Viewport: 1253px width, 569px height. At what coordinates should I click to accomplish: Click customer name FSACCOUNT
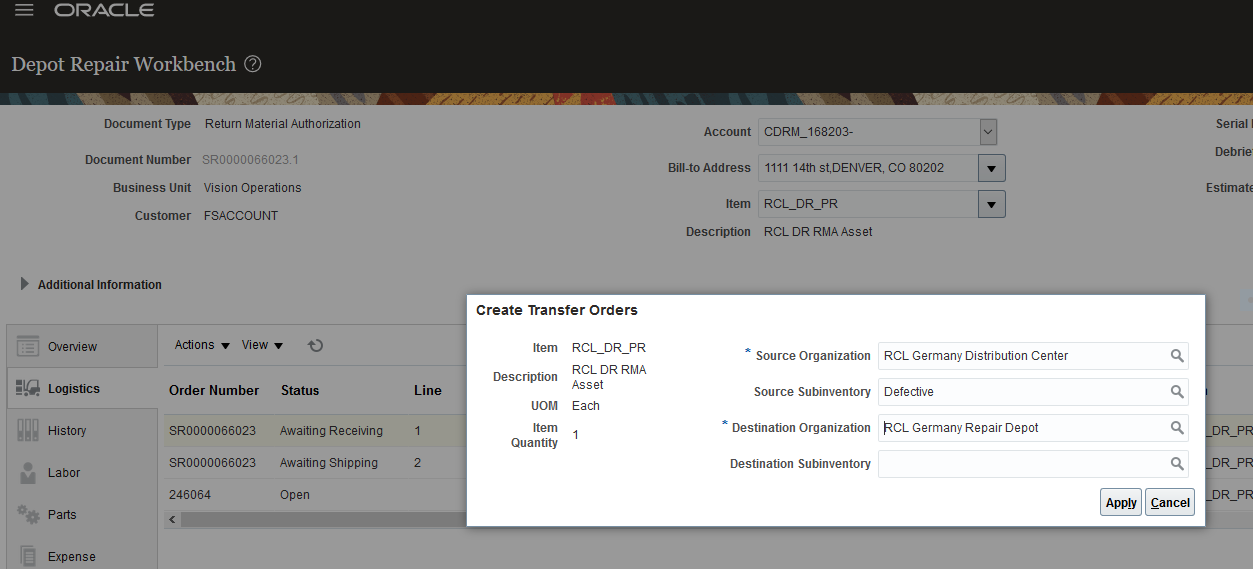[241, 216]
